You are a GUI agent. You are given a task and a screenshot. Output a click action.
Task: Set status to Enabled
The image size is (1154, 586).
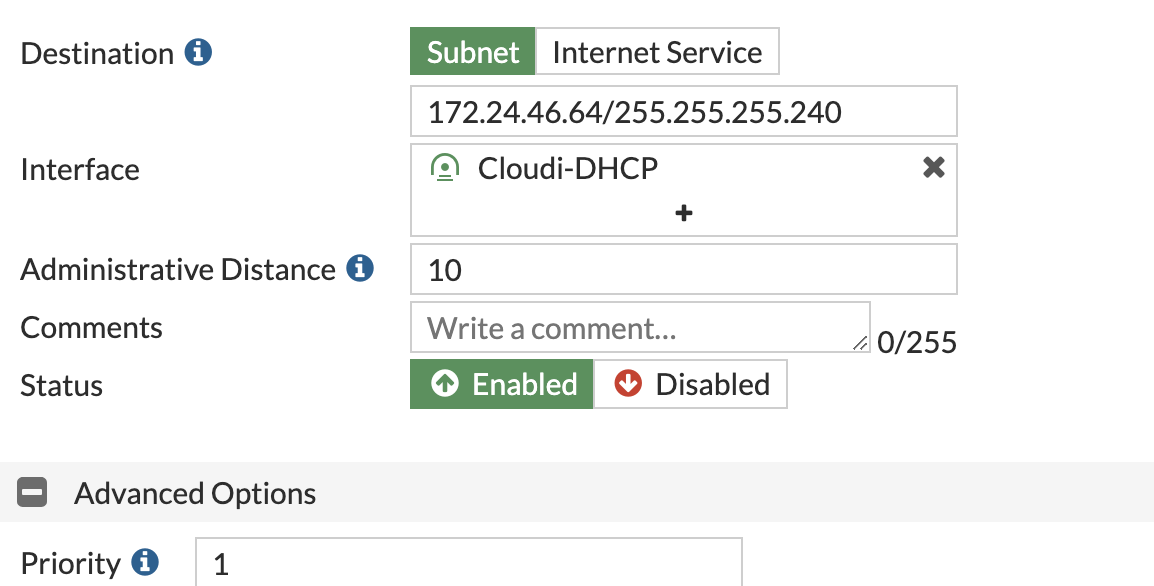pos(501,384)
